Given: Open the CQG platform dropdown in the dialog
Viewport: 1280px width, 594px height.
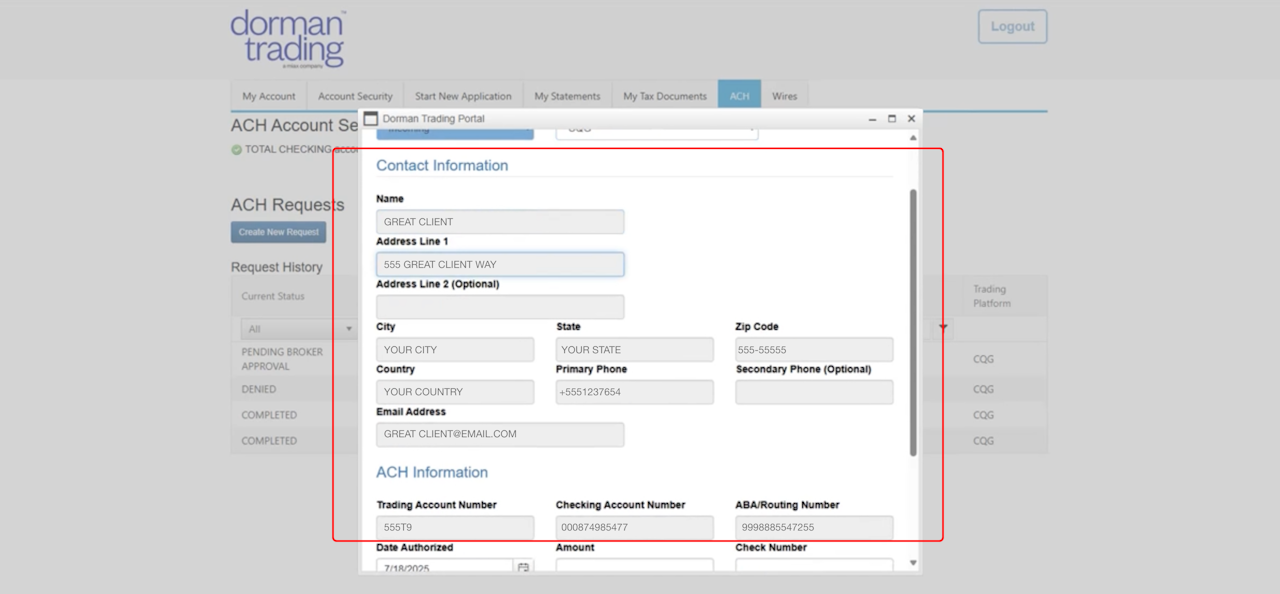Looking at the screenshot, I should [656, 130].
